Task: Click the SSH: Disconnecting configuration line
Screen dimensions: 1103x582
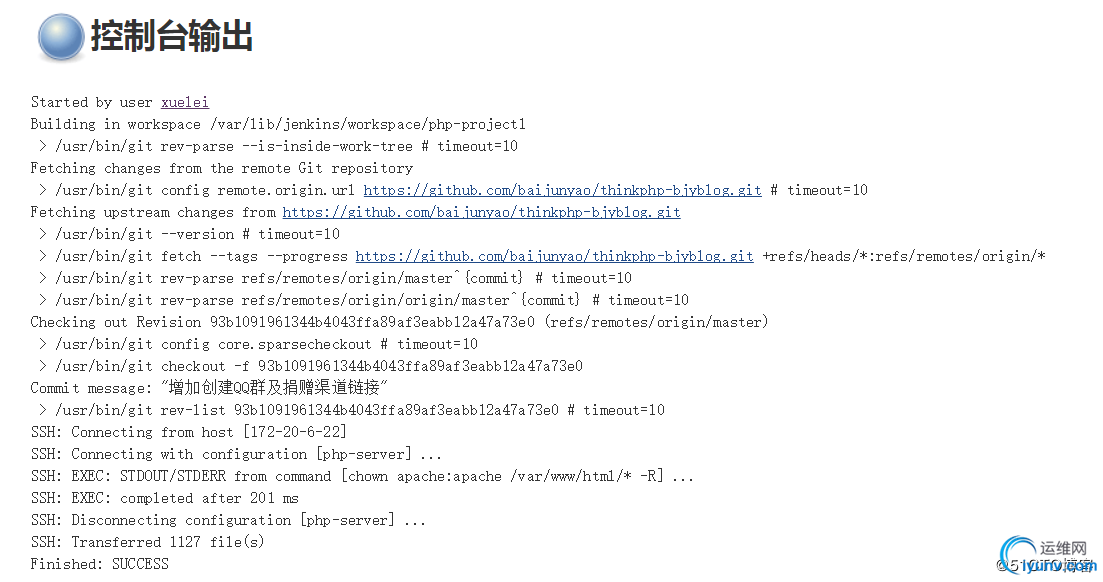Action: coord(228,520)
